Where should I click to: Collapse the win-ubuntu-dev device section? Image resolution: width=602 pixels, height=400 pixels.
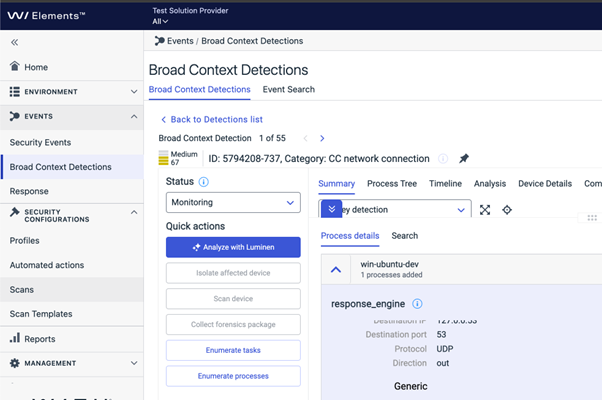[x=336, y=269]
